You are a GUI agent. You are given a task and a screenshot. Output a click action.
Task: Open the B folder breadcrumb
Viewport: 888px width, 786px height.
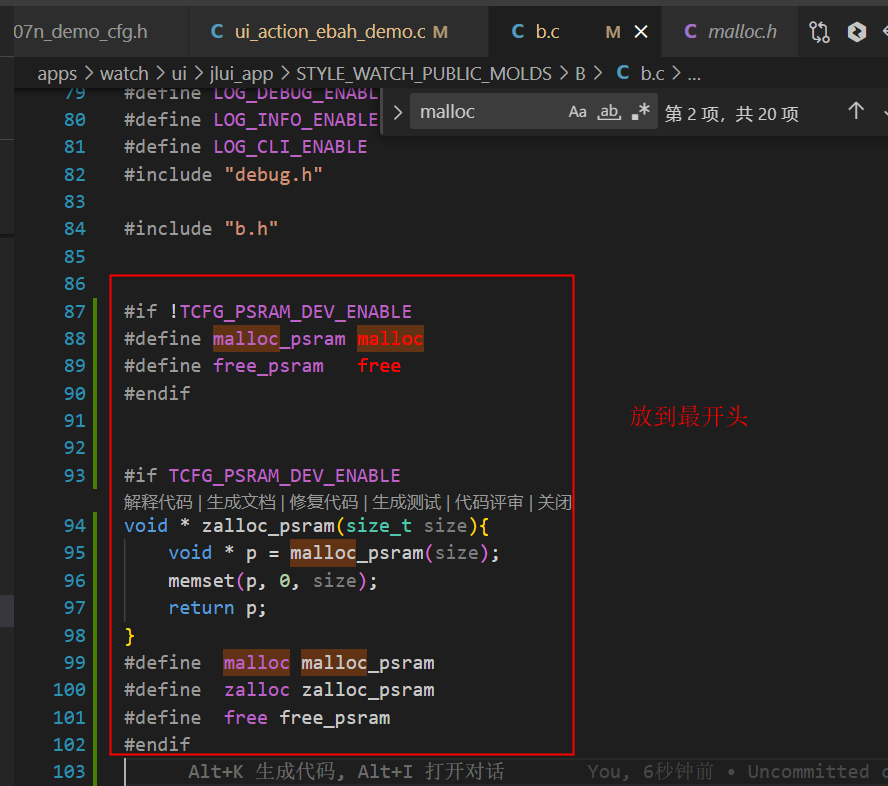coord(580,74)
